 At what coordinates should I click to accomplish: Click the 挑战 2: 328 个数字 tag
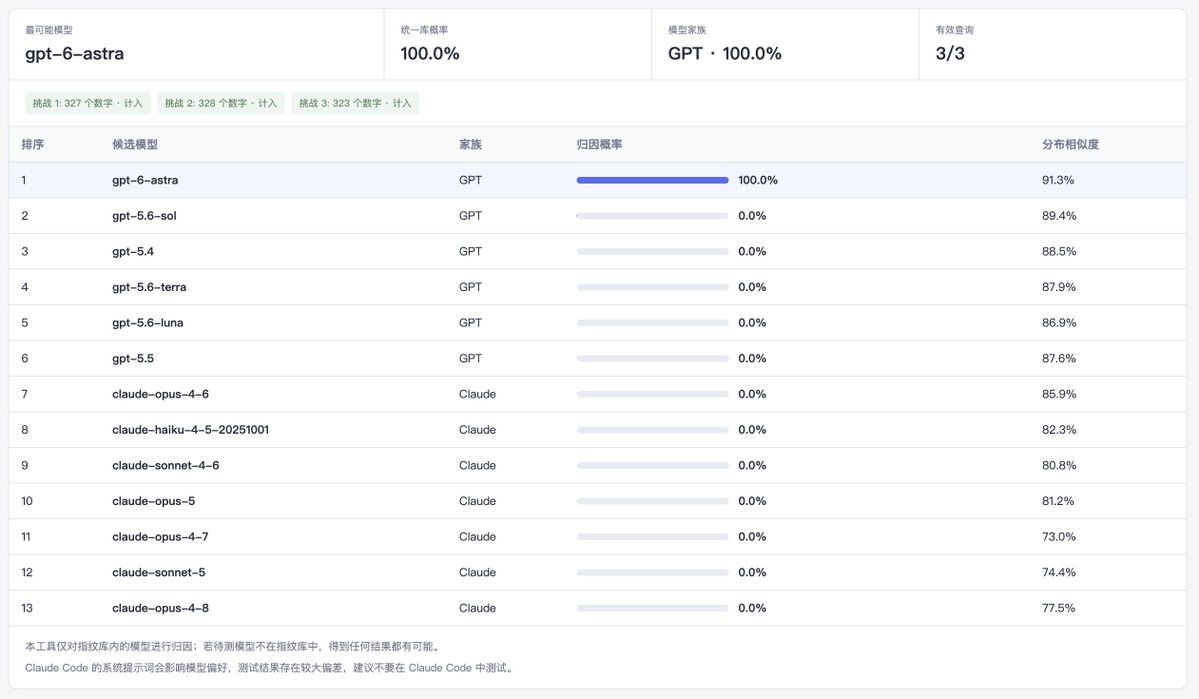(x=221, y=103)
